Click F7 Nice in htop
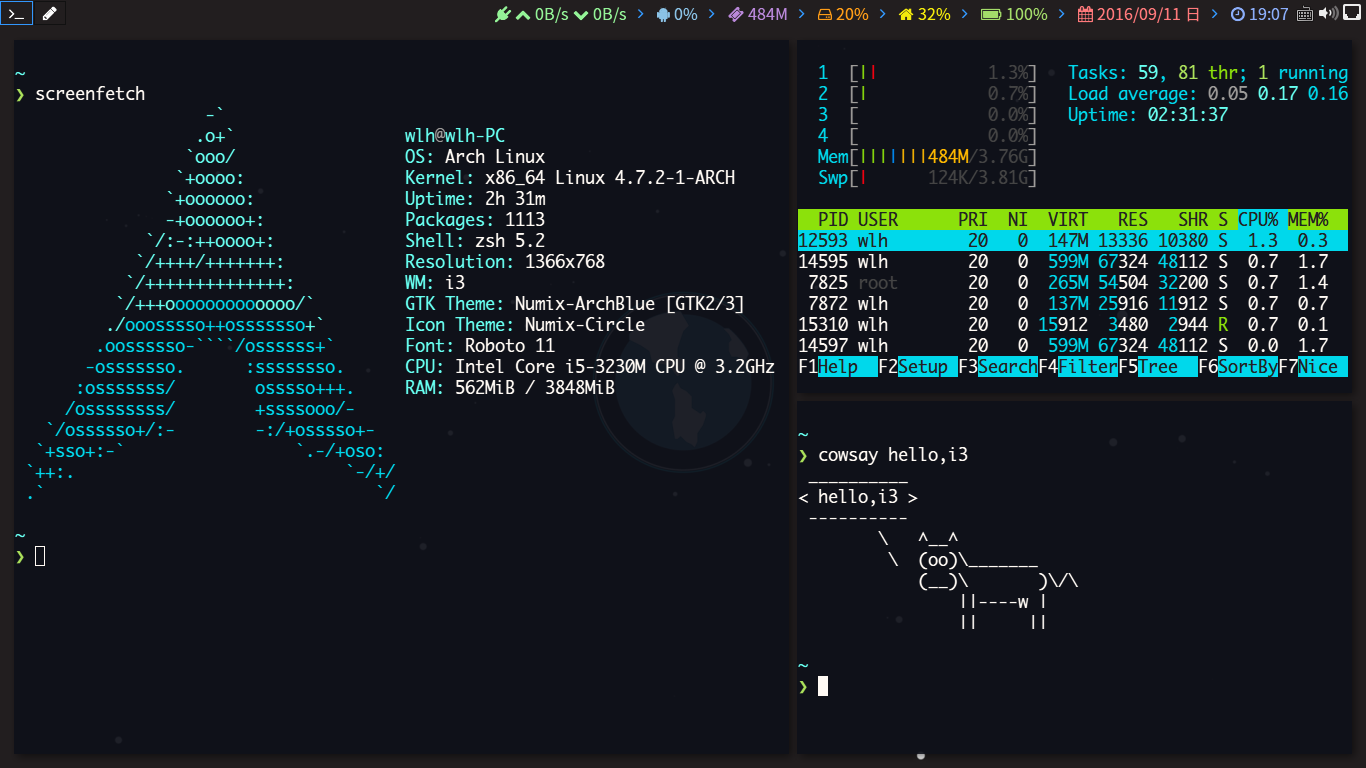This screenshot has width=1366, height=768. pos(1313,367)
